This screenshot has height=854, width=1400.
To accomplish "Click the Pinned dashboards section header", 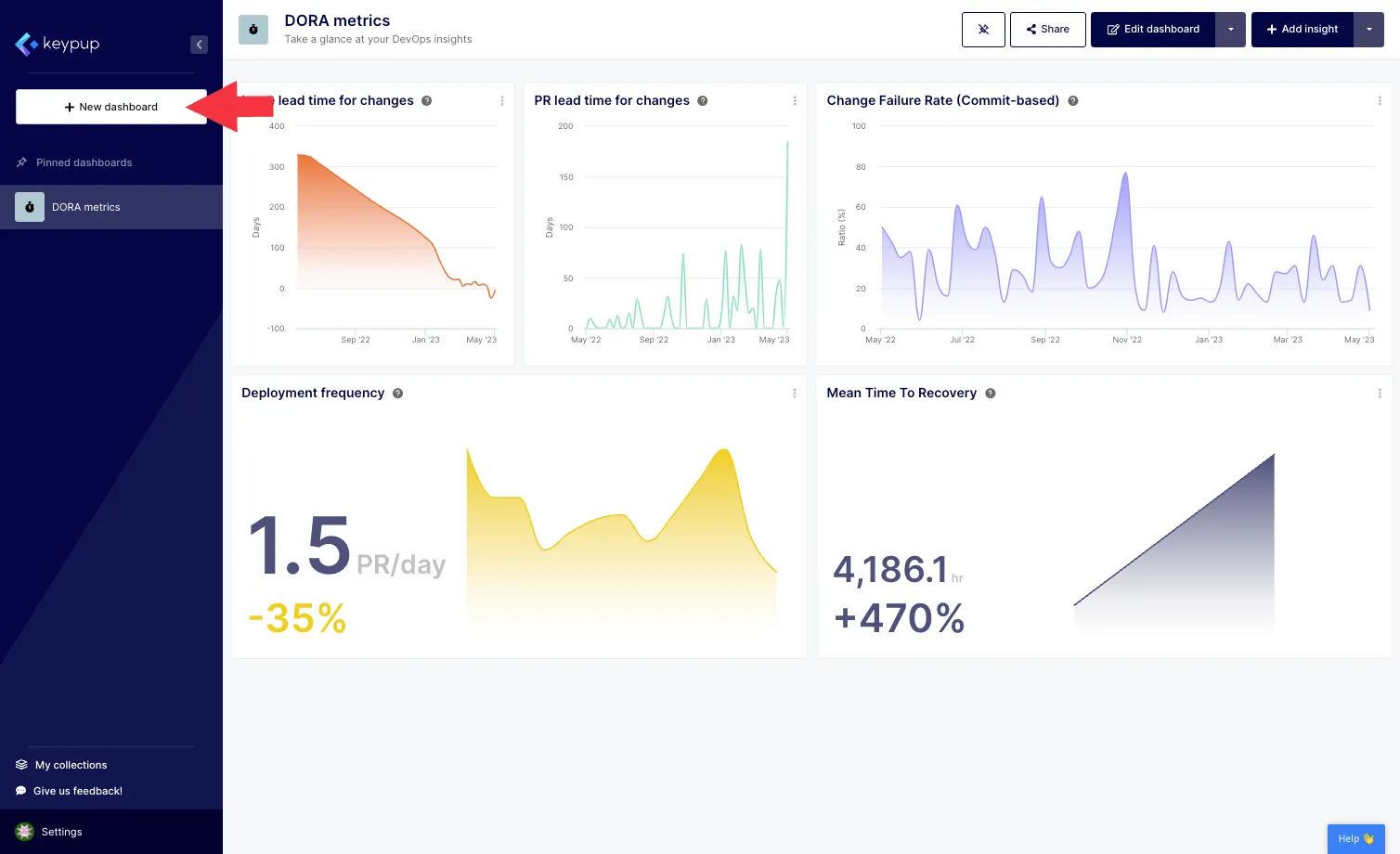I will (82, 162).
